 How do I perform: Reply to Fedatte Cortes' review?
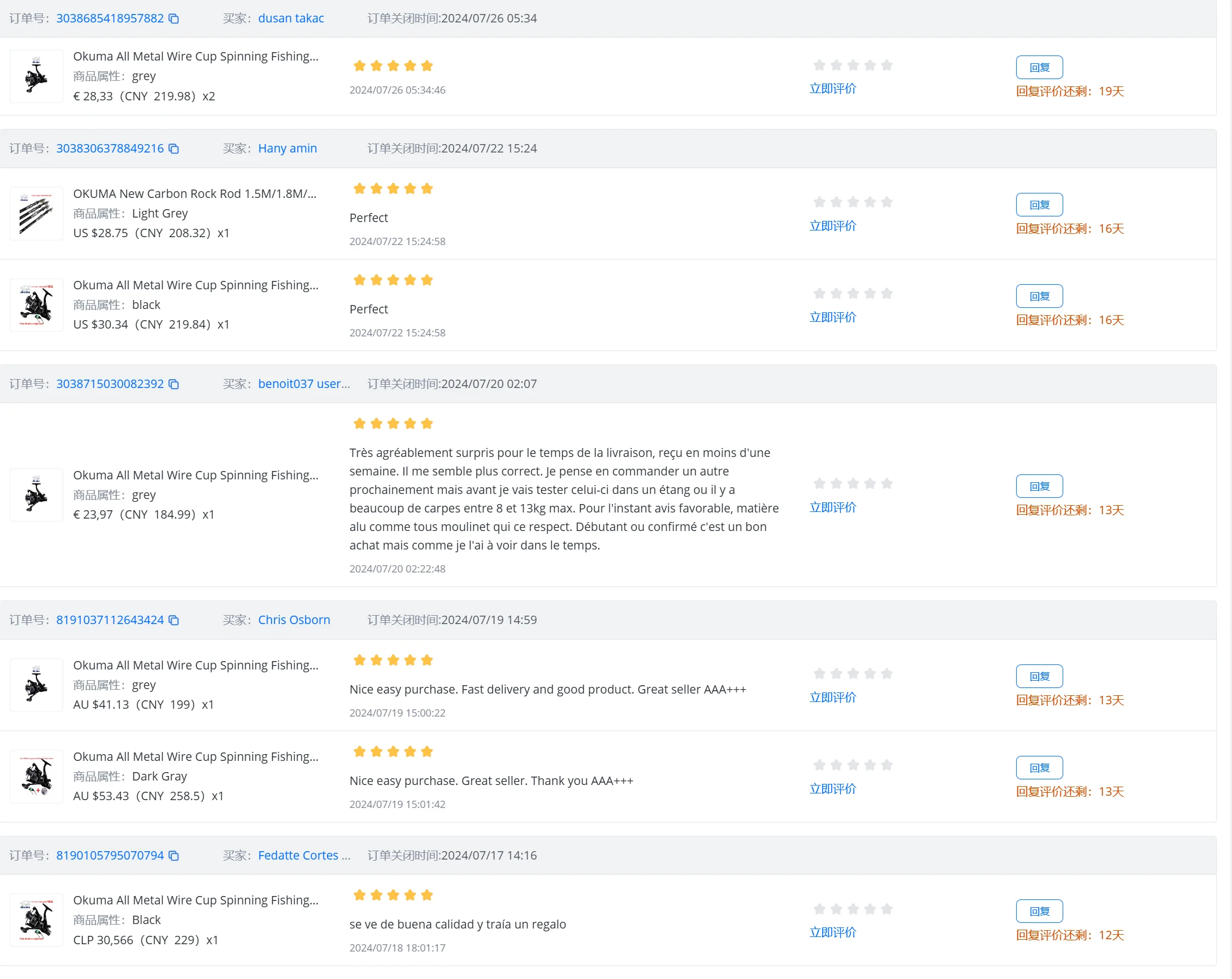click(x=1040, y=911)
